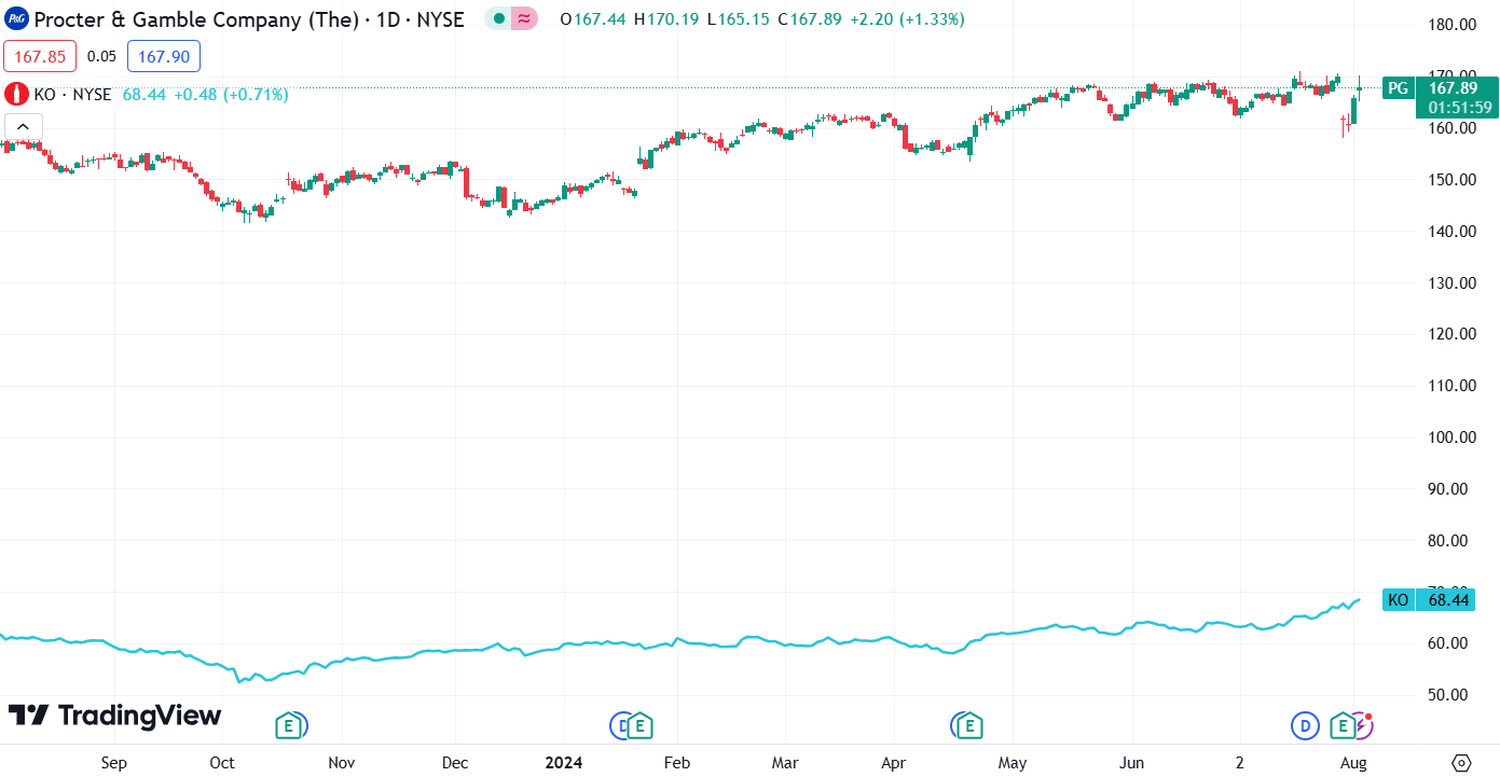Open the April earnings E marker
The width and height of the screenshot is (1500, 777).
click(968, 725)
